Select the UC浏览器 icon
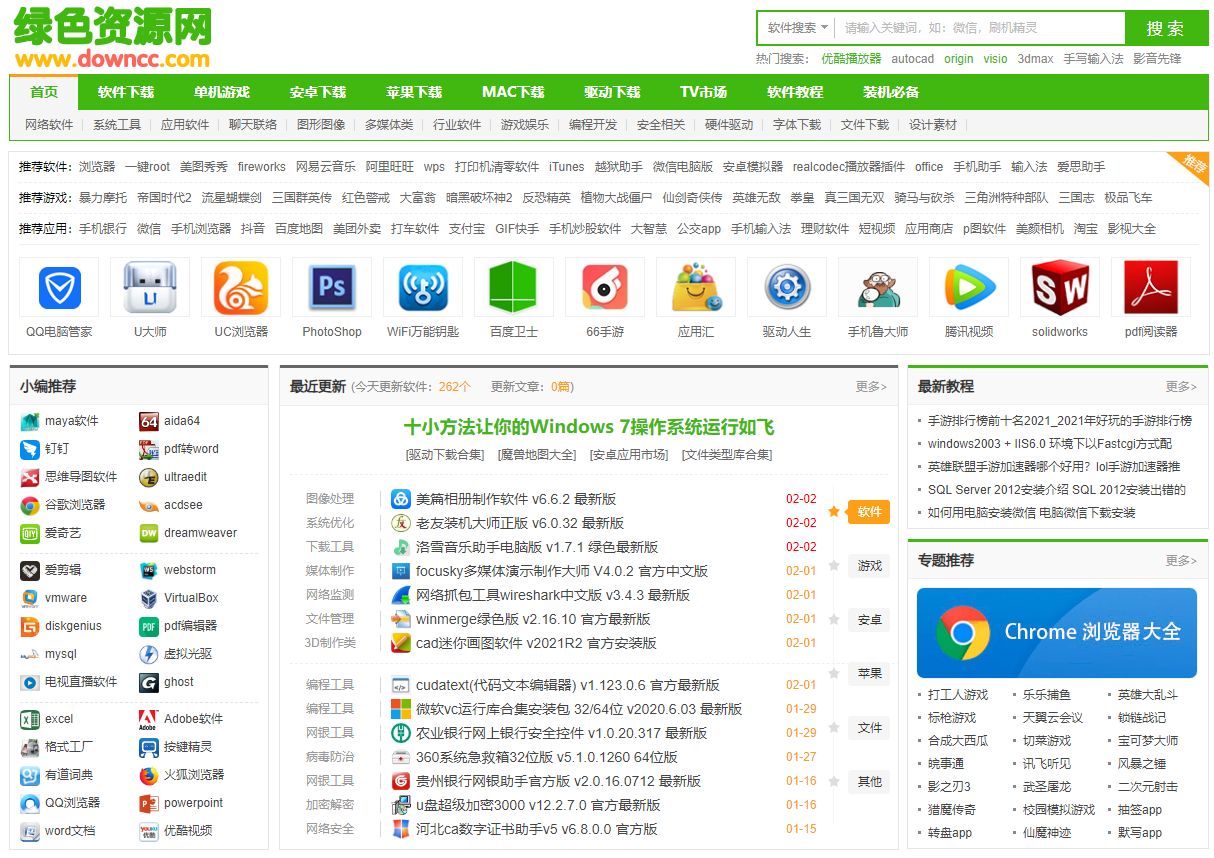Image resolution: width=1214 pixels, height=858 pixels. (240, 287)
